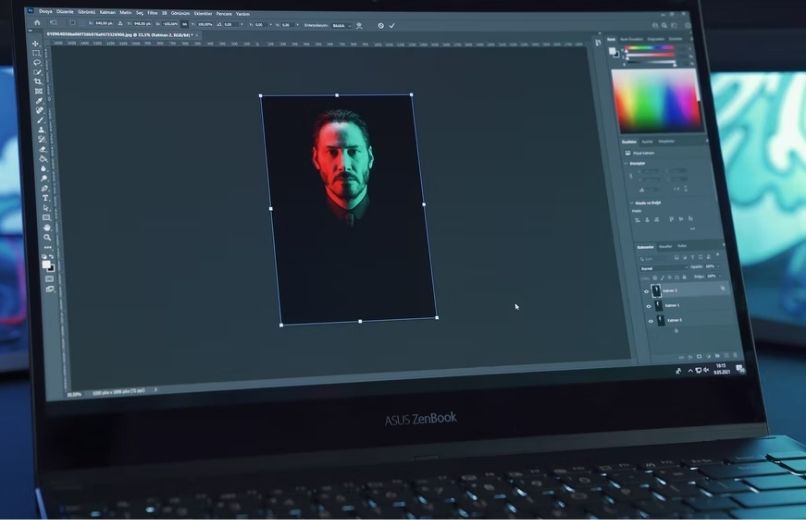Open the layer blend mode dropdown
Image resolution: width=806 pixels, height=520 pixels.
click(x=664, y=268)
